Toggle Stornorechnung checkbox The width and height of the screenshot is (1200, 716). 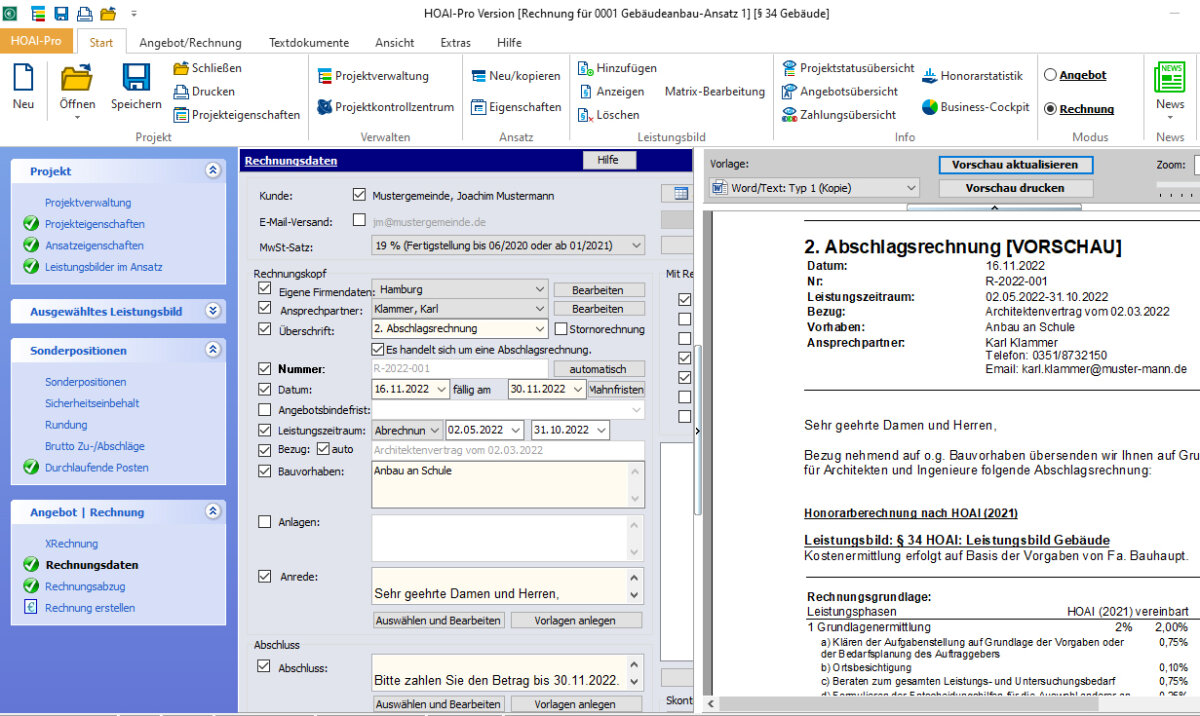point(561,328)
